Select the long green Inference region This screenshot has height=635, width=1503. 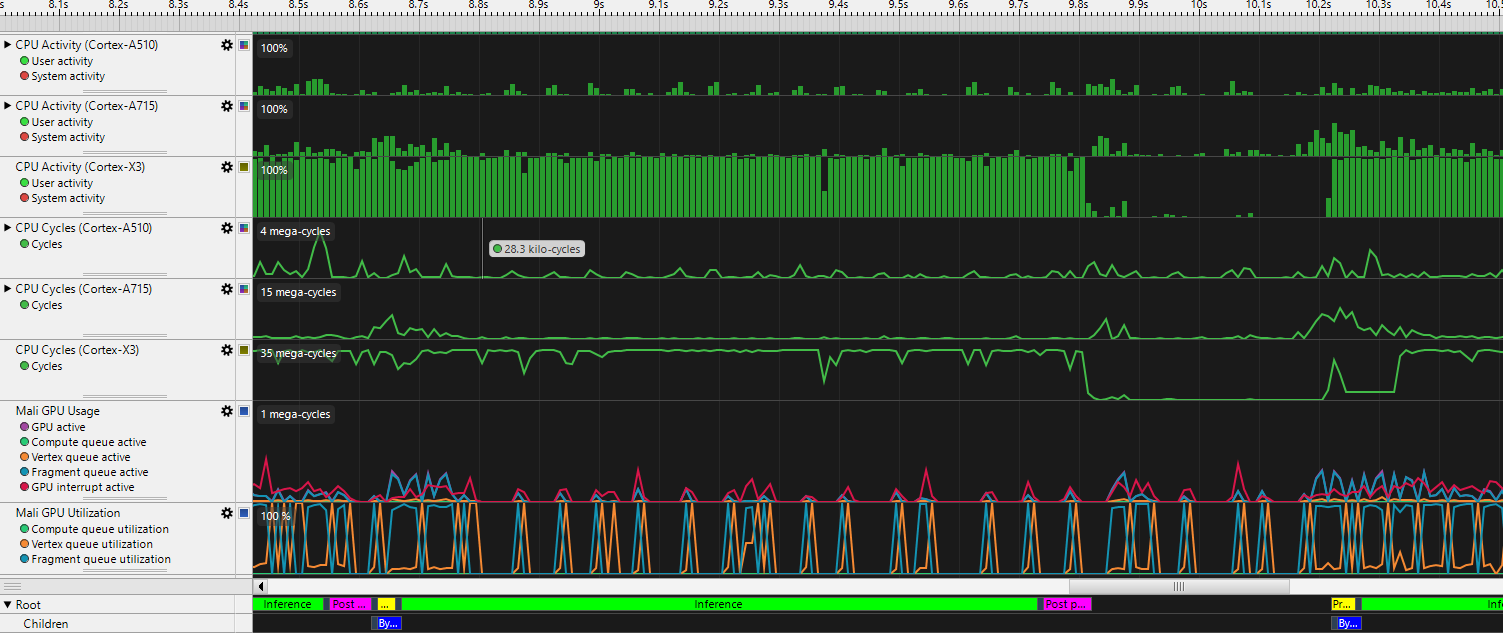tap(718, 604)
